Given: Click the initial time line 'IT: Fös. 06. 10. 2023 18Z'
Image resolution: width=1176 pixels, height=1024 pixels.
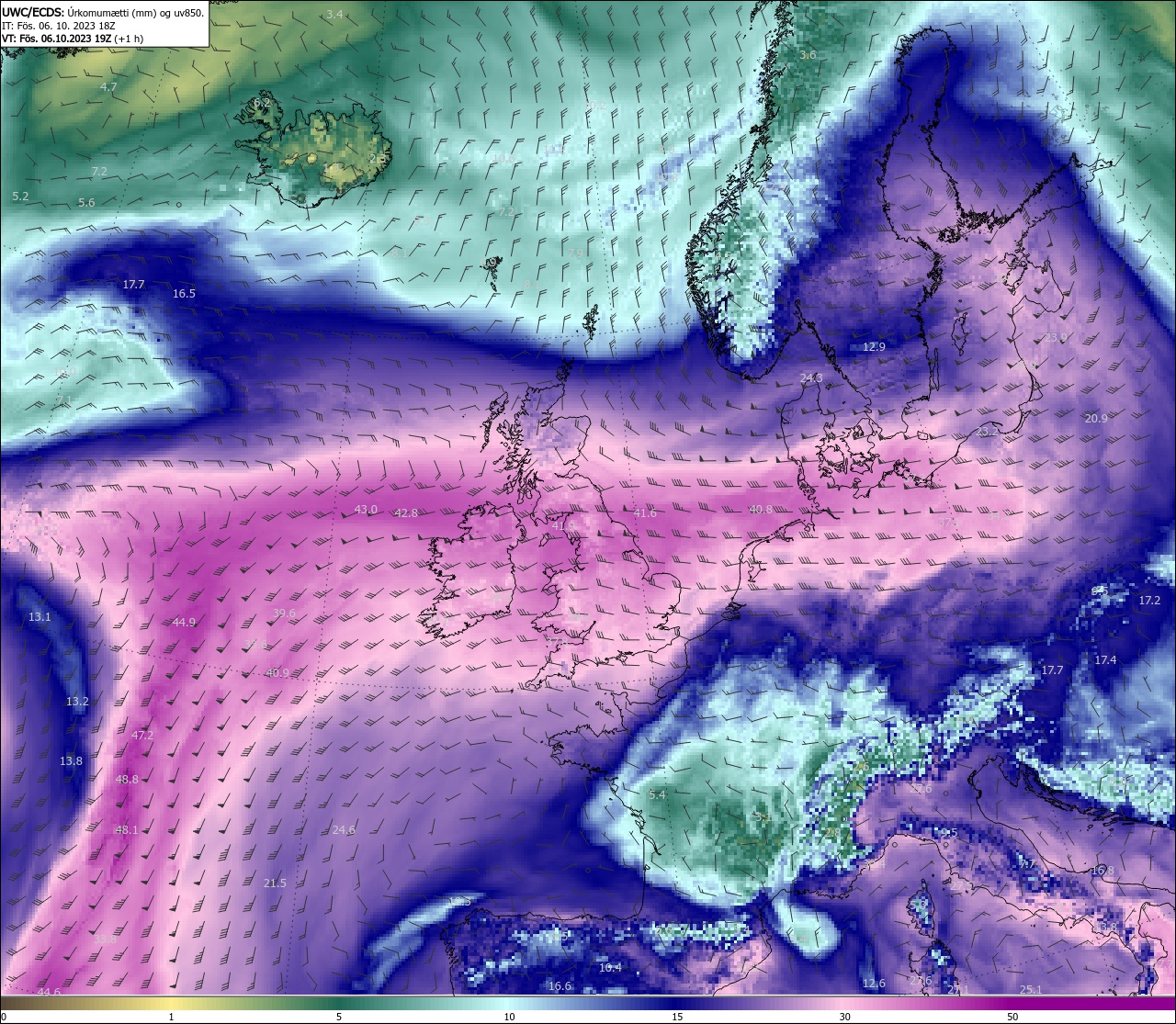Looking at the screenshot, I should [x=59, y=26].
